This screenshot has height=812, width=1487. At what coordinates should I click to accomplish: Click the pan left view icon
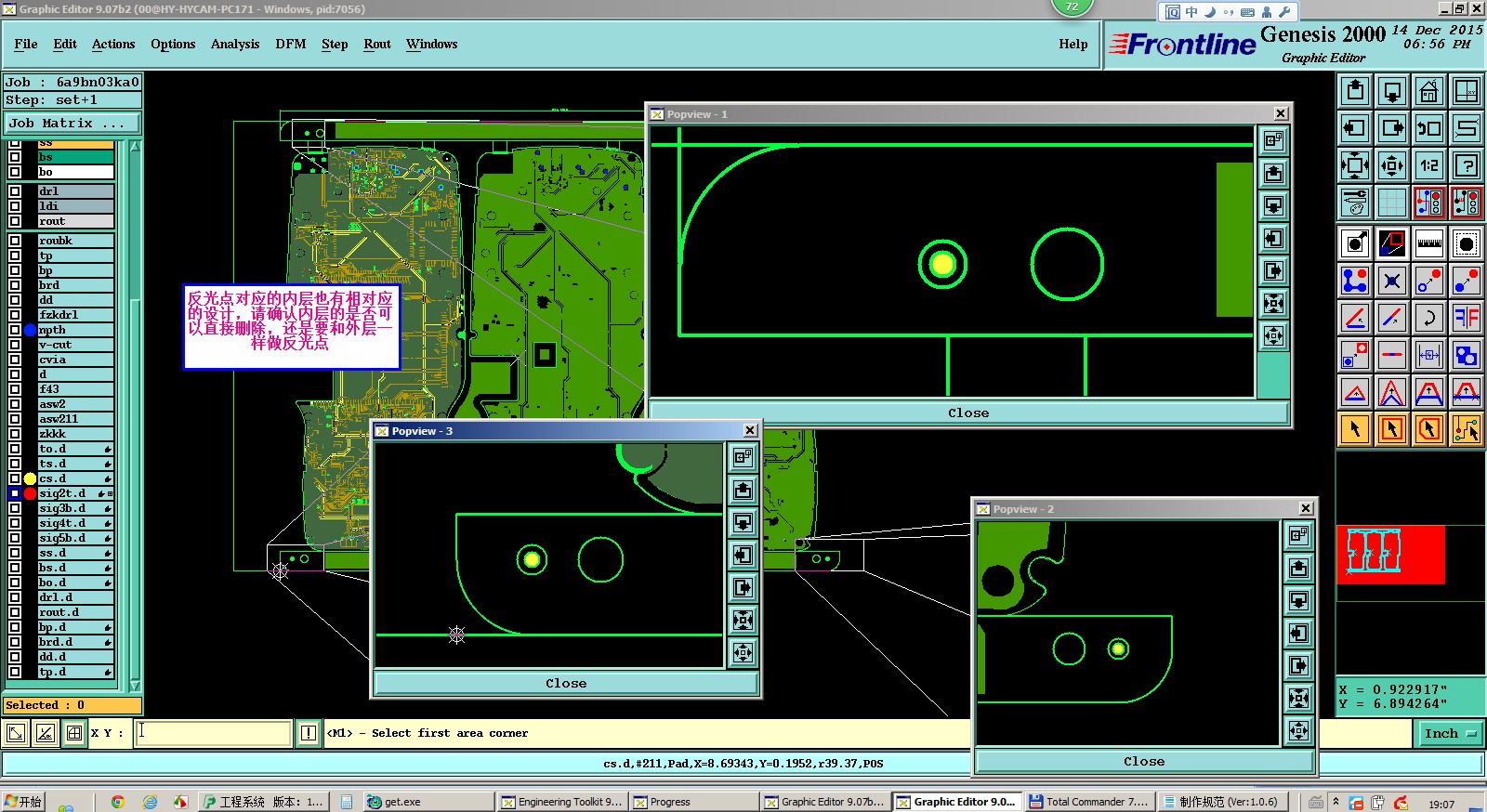[1355, 128]
